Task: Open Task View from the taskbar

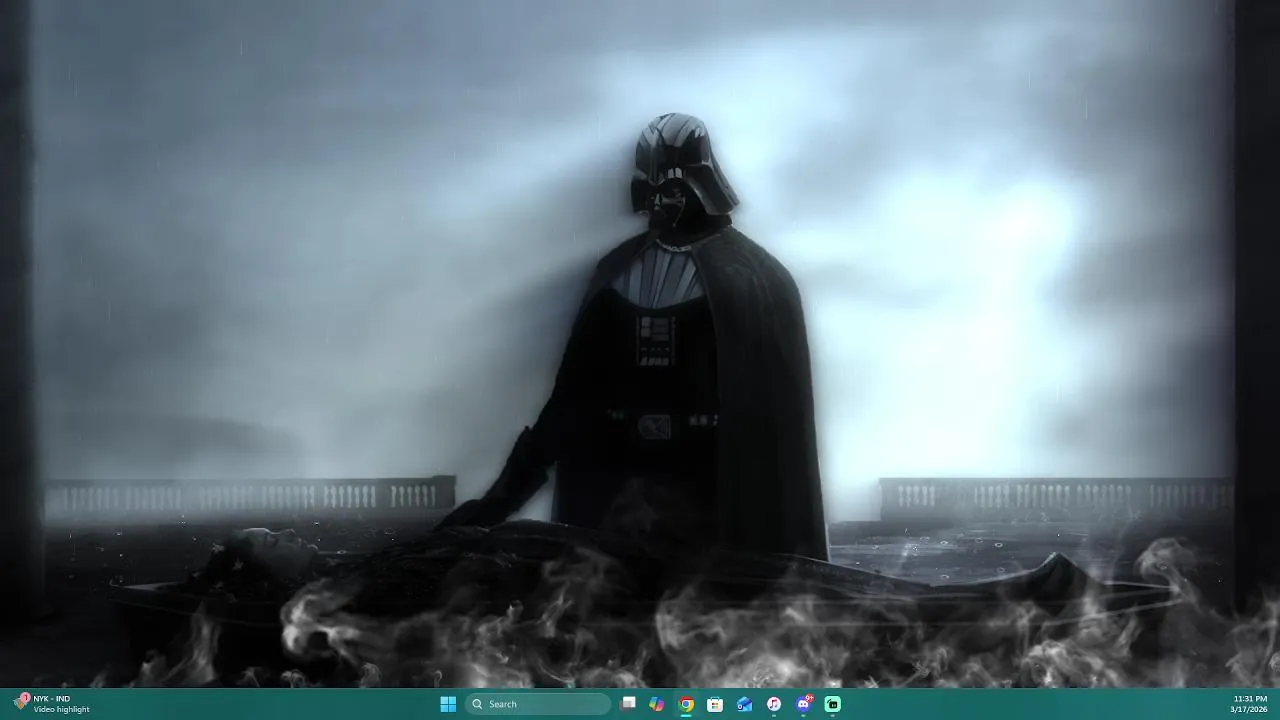Action: coord(628,704)
